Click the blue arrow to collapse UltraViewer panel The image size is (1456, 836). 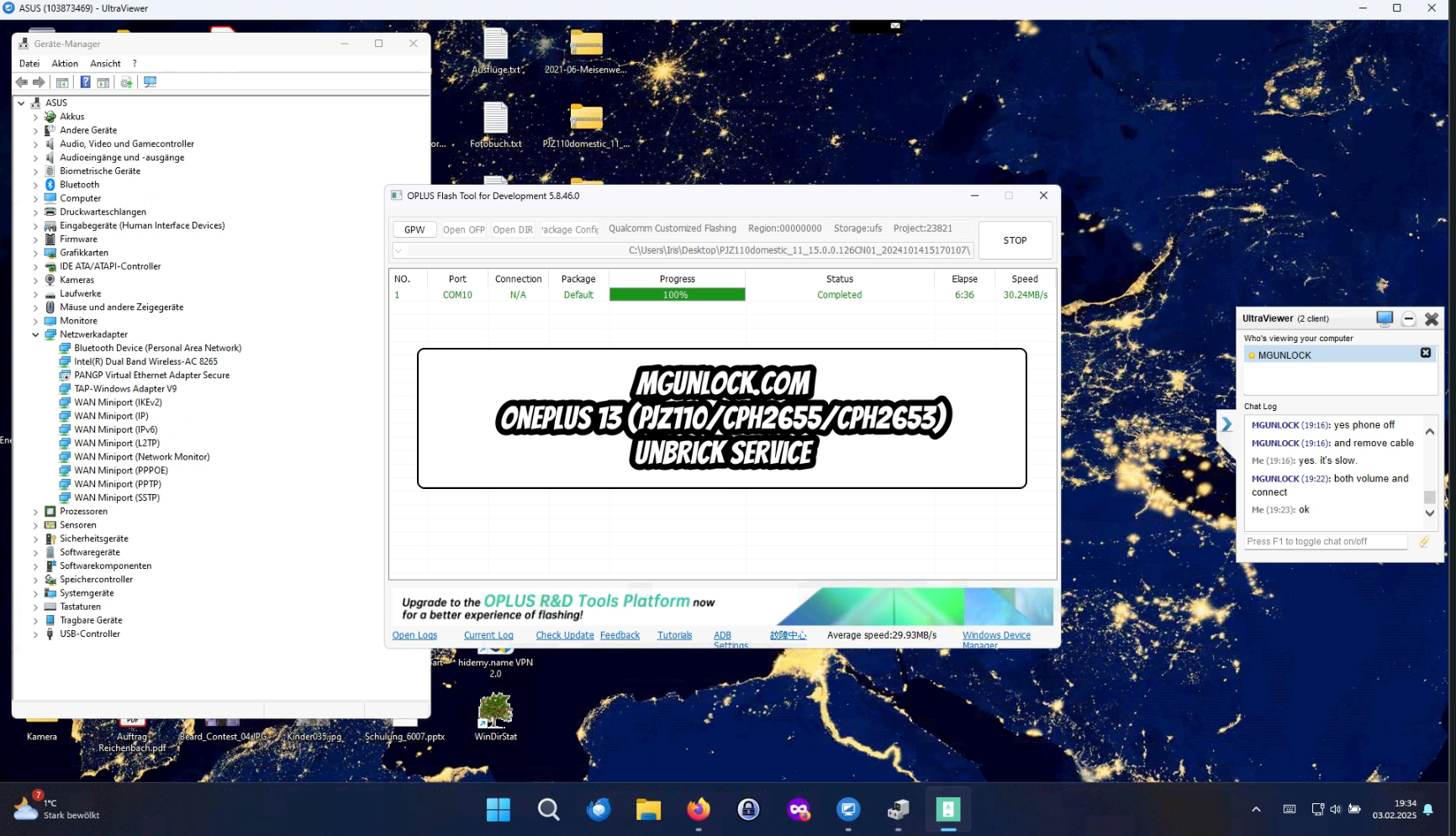1227,424
